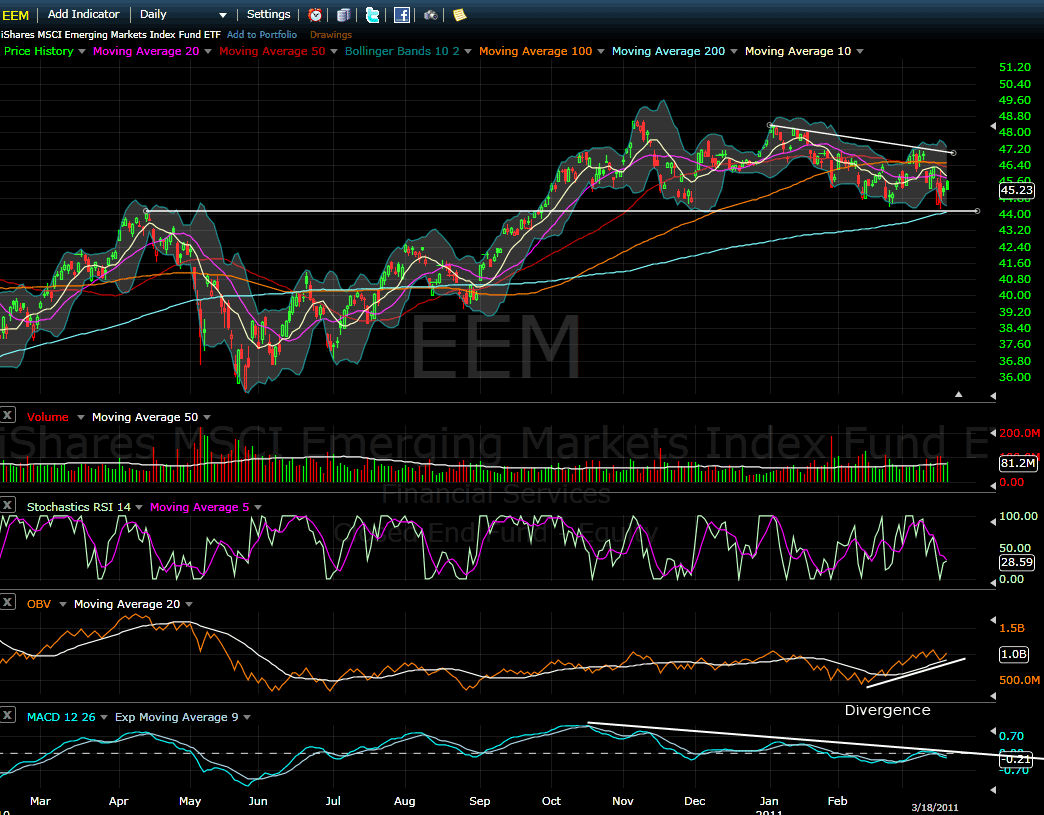The image size is (1044, 815).
Task: Click the alarm clock alert icon
Action: click(315, 15)
